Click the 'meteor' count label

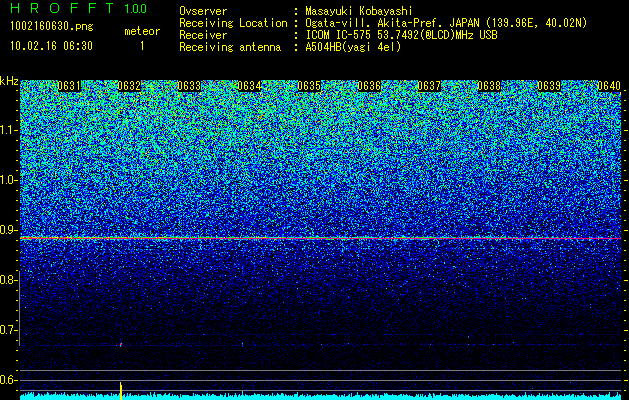[142, 31]
